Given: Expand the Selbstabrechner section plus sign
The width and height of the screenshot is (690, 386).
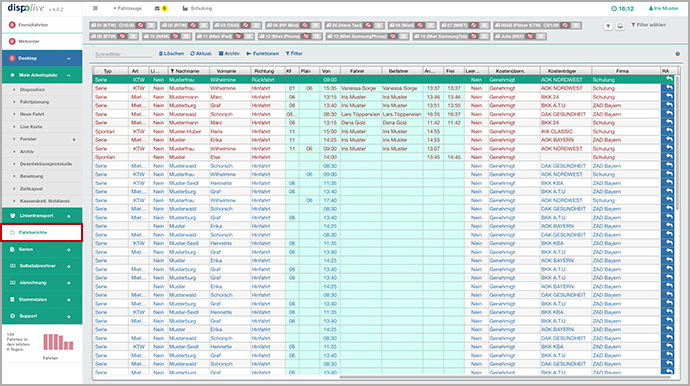Looking at the screenshot, I should [69, 266].
